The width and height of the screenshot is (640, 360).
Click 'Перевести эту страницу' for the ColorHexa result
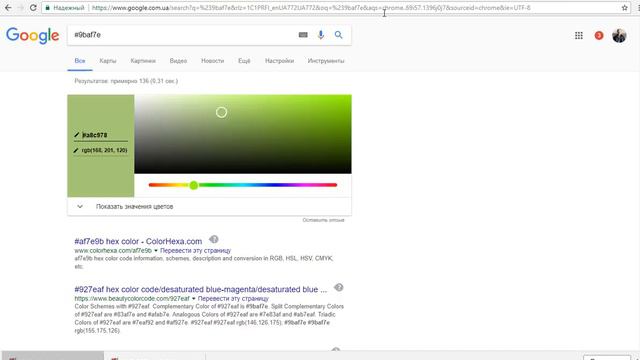[196, 251]
